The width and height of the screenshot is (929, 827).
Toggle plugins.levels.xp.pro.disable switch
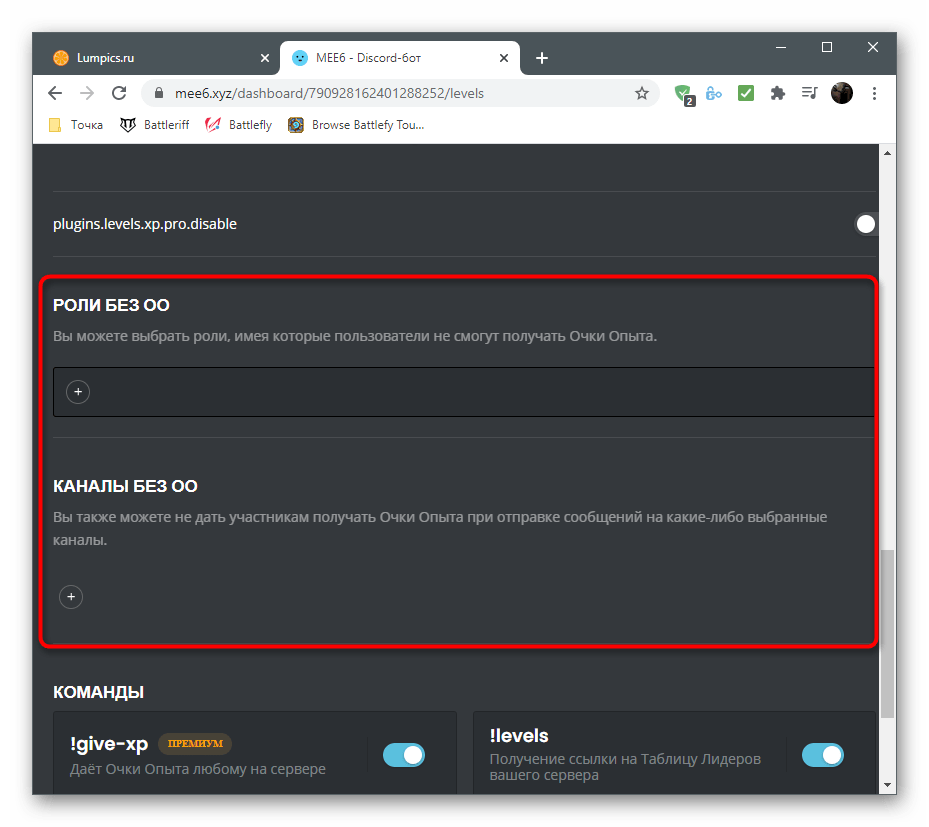866,224
